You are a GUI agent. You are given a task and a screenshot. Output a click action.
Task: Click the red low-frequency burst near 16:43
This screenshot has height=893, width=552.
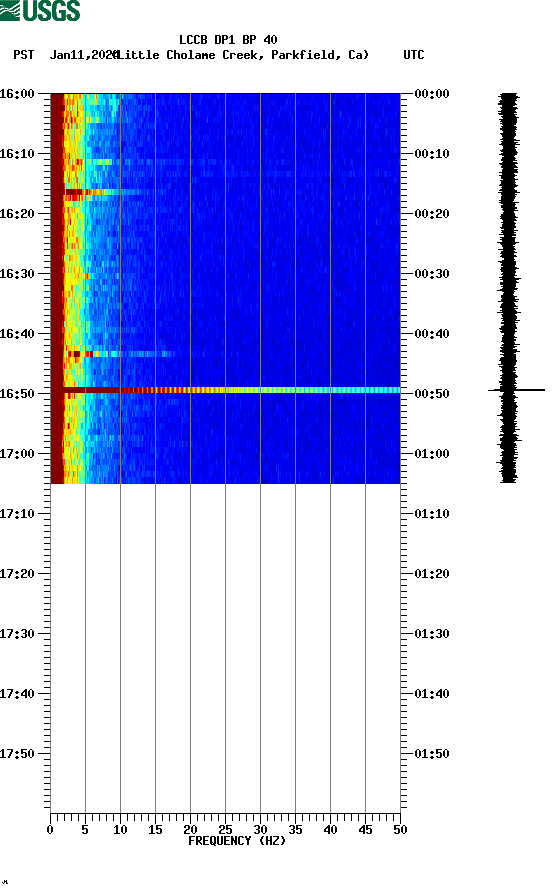[x=80, y=355]
